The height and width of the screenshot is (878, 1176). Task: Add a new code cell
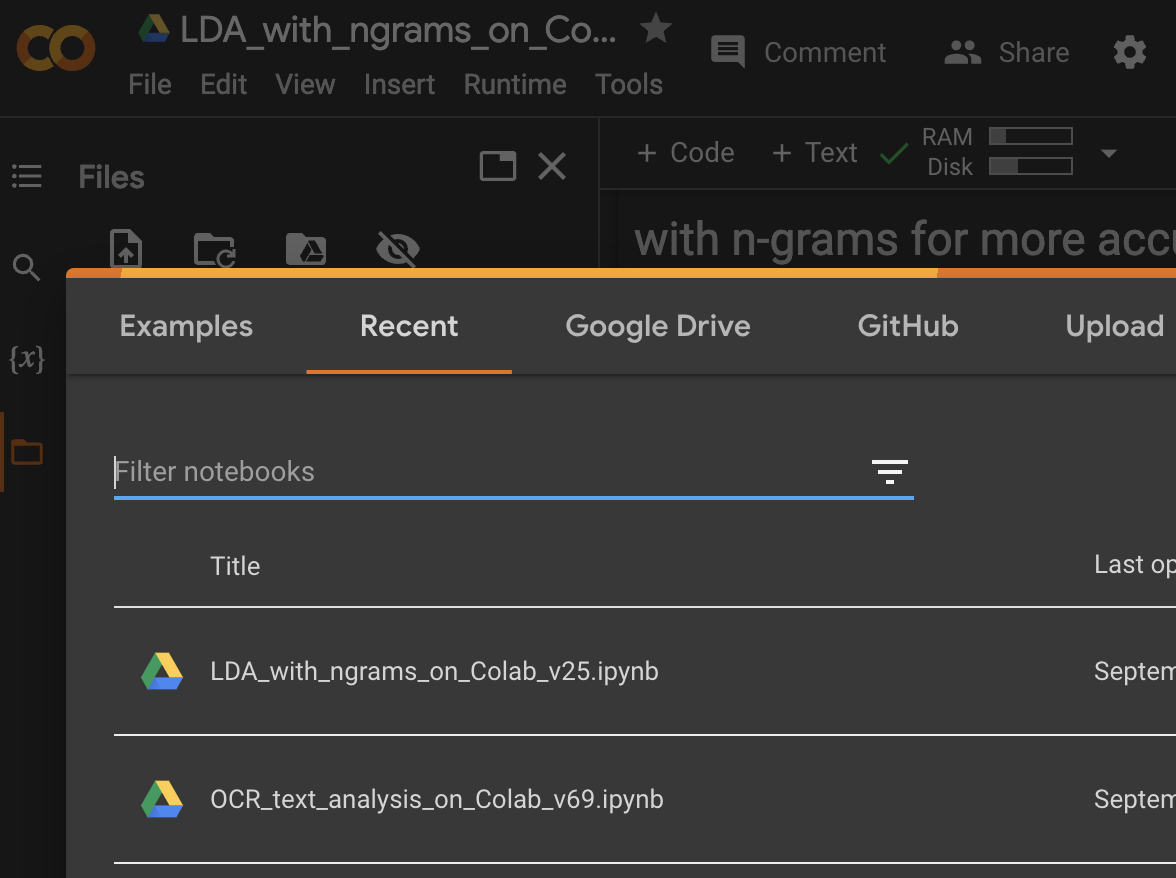[685, 152]
